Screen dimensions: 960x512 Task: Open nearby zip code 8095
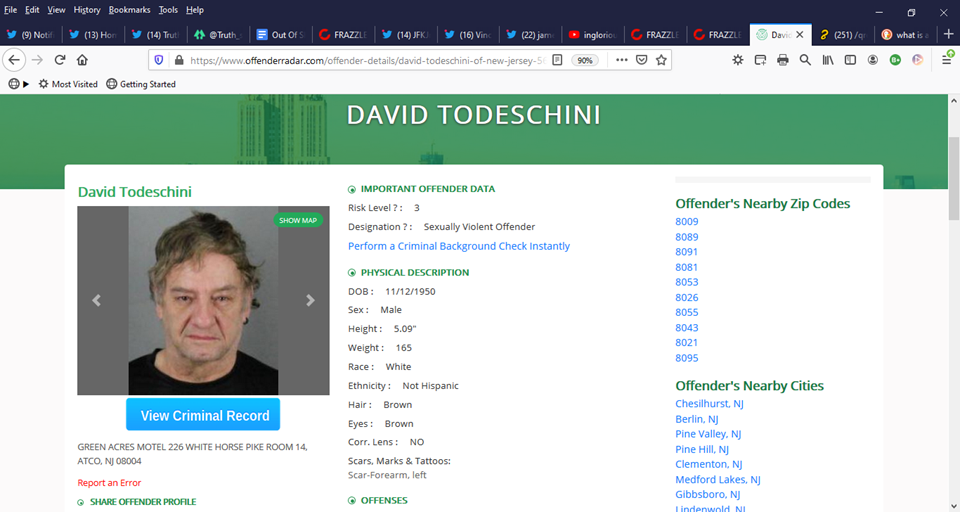click(x=687, y=358)
